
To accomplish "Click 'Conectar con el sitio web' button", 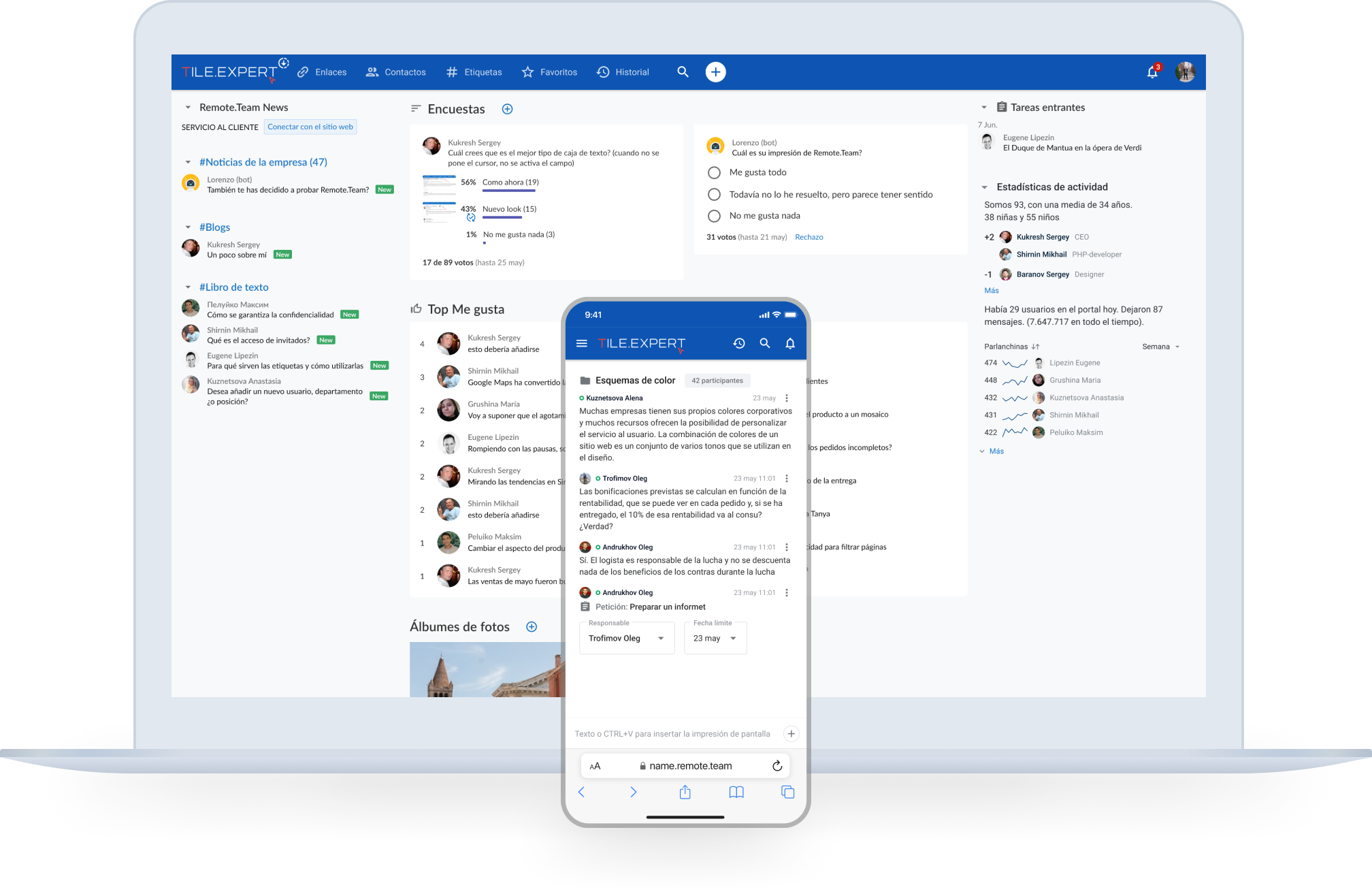I will coord(310,127).
